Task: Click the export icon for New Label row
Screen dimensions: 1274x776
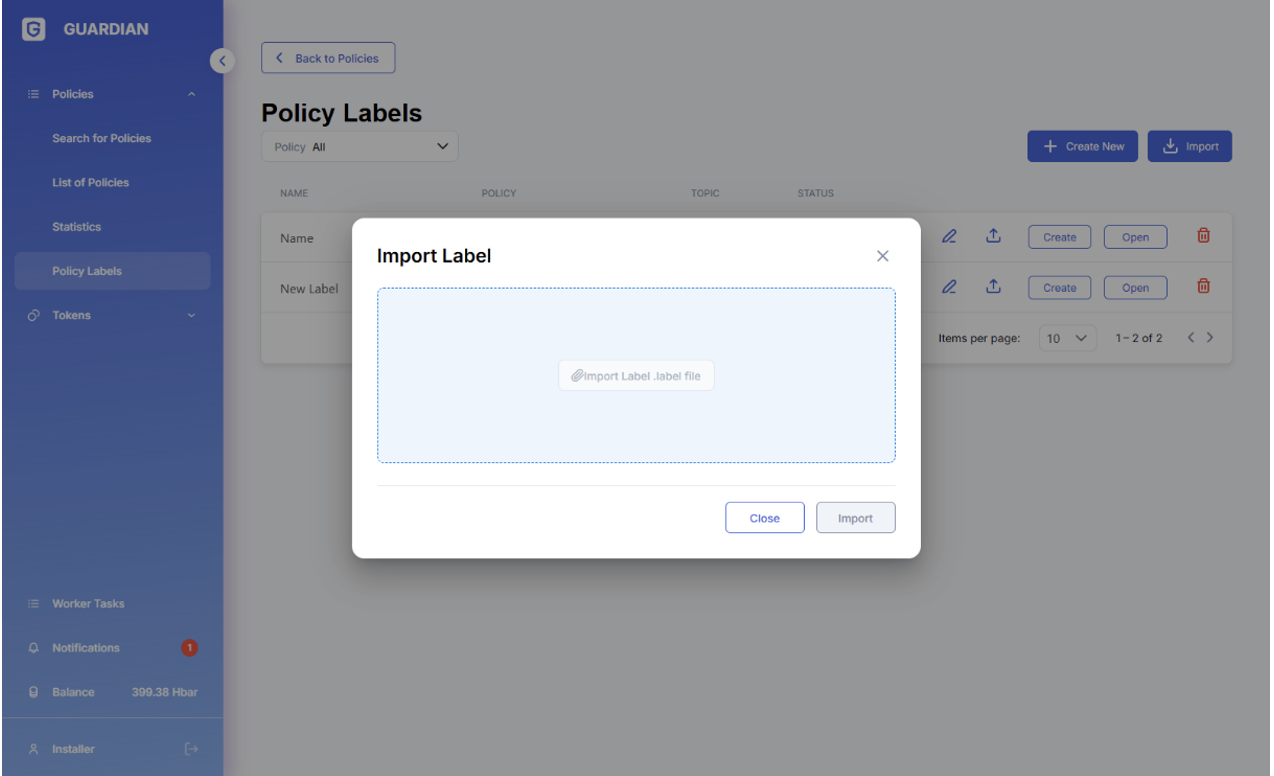Action: [x=993, y=287]
